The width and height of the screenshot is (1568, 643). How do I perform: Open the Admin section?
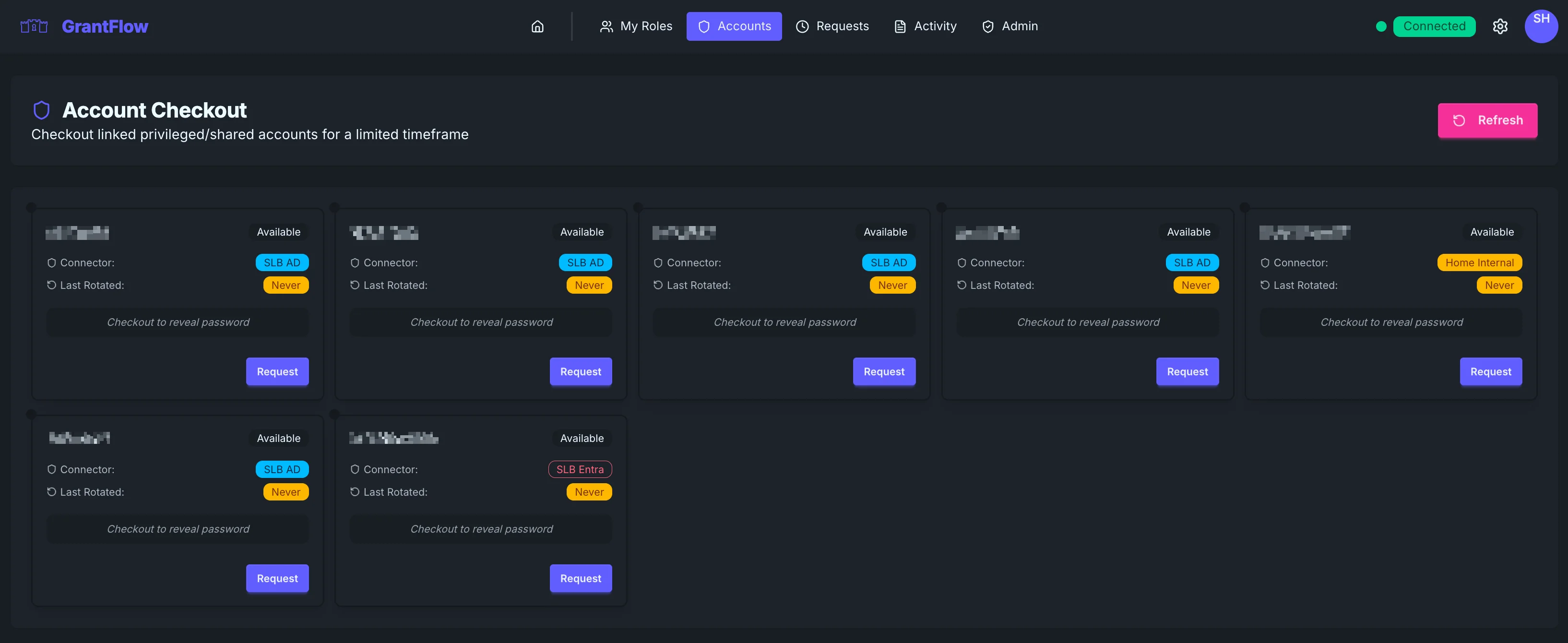[x=1010, y=26]
